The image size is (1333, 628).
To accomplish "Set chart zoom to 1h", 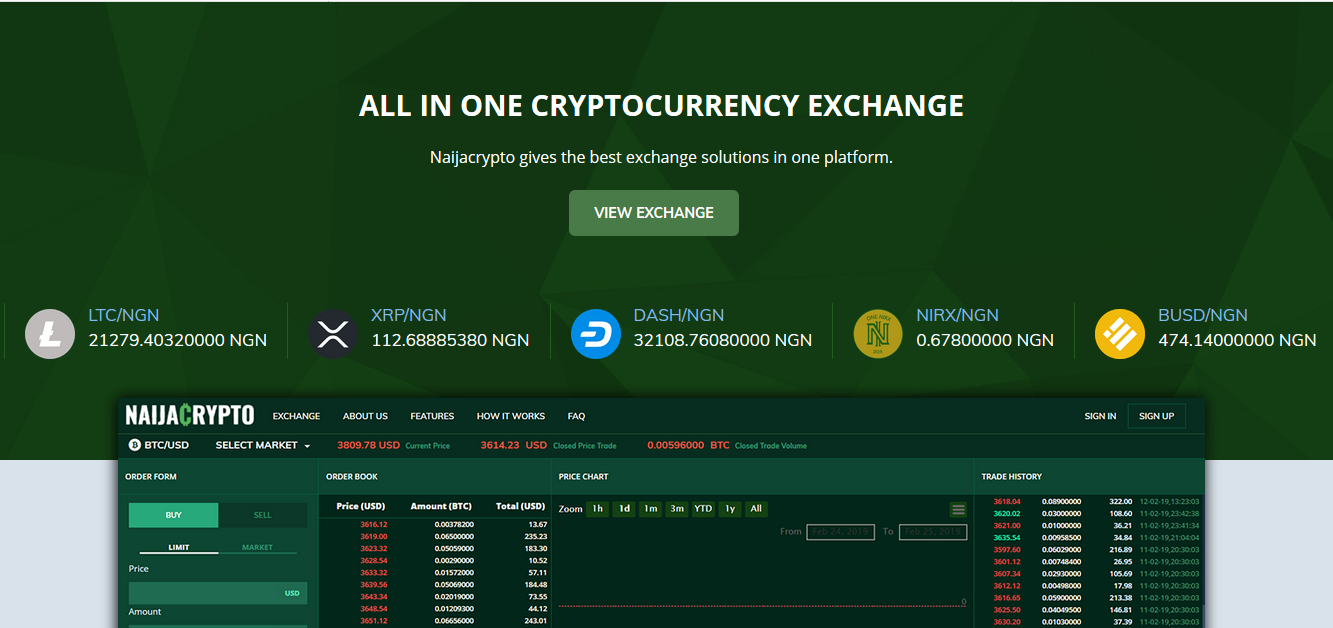I will tap(597, 509).
